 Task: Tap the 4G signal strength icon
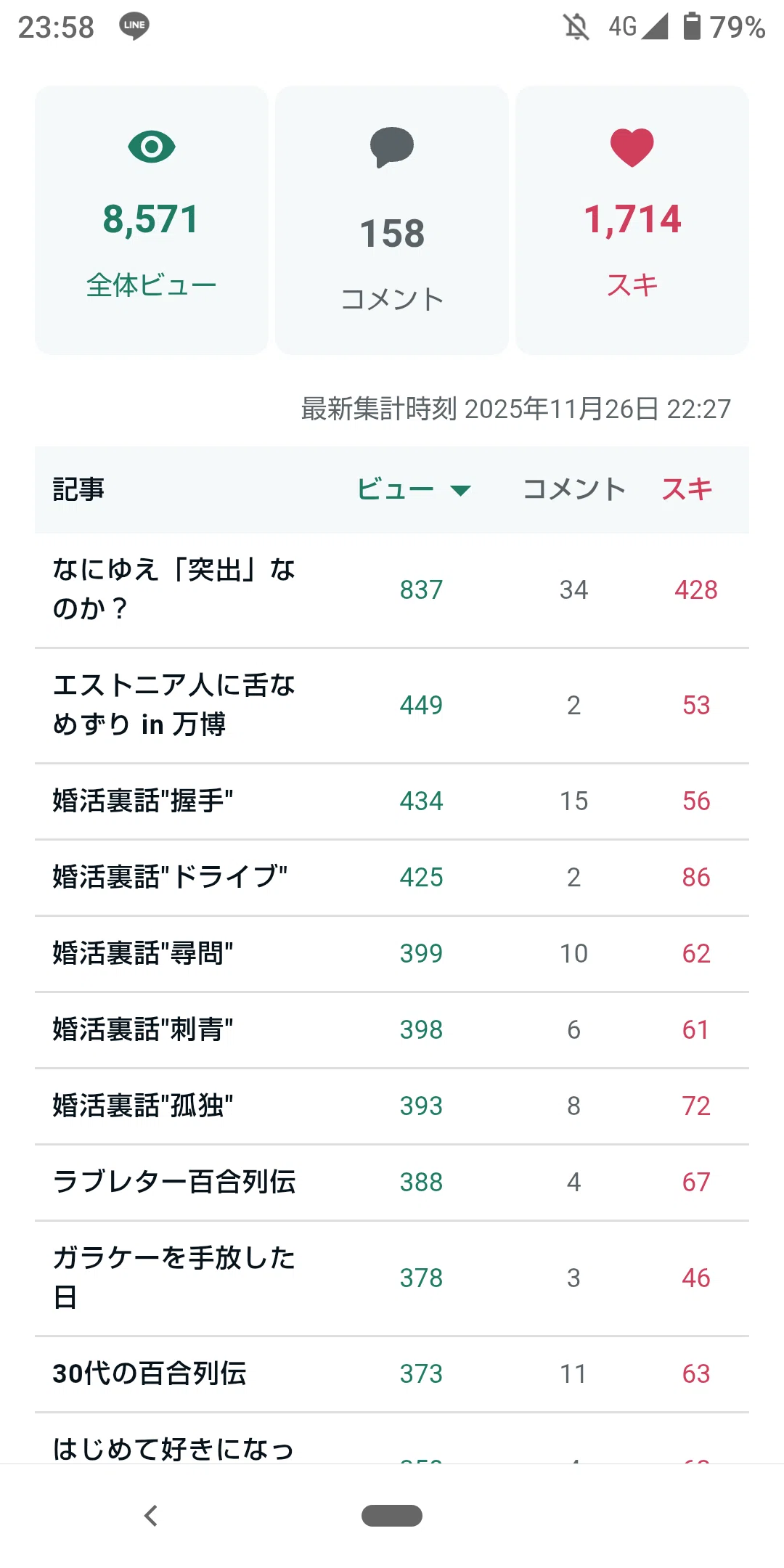pyautogui.click(x=638, y=27)
